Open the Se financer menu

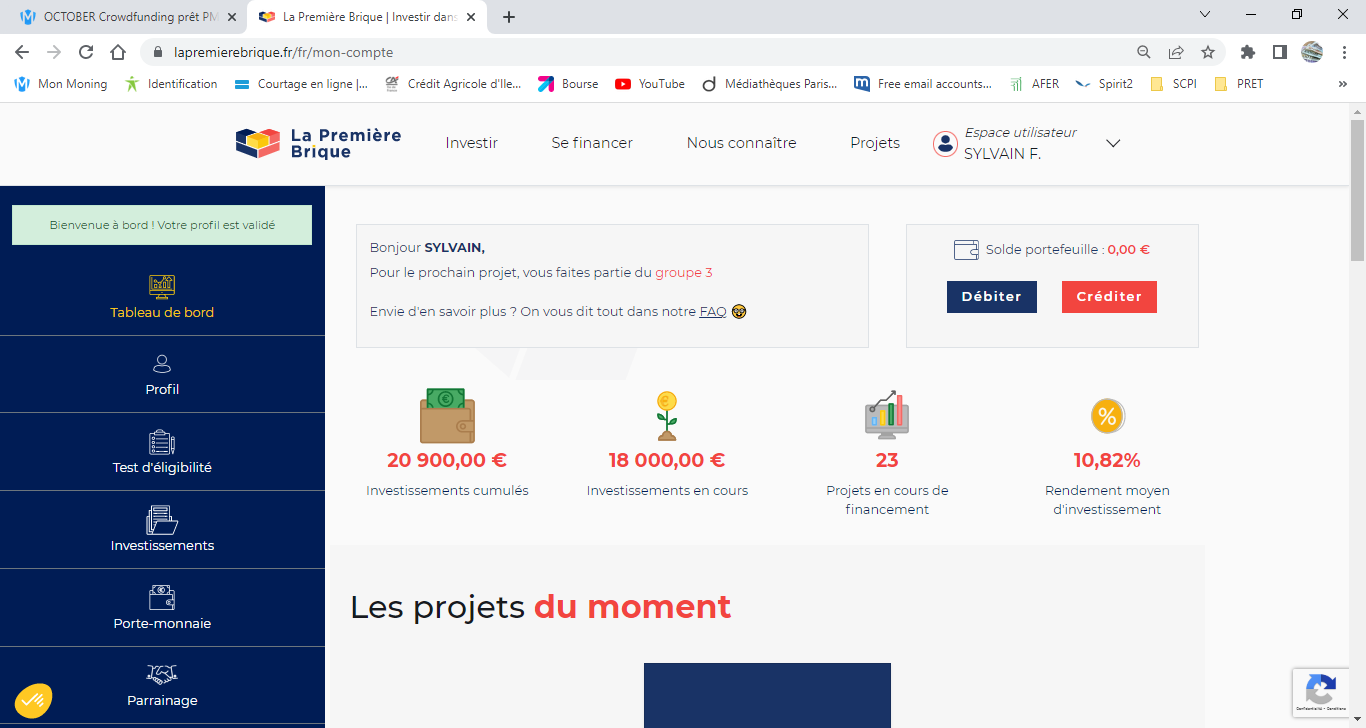point(592,143)
